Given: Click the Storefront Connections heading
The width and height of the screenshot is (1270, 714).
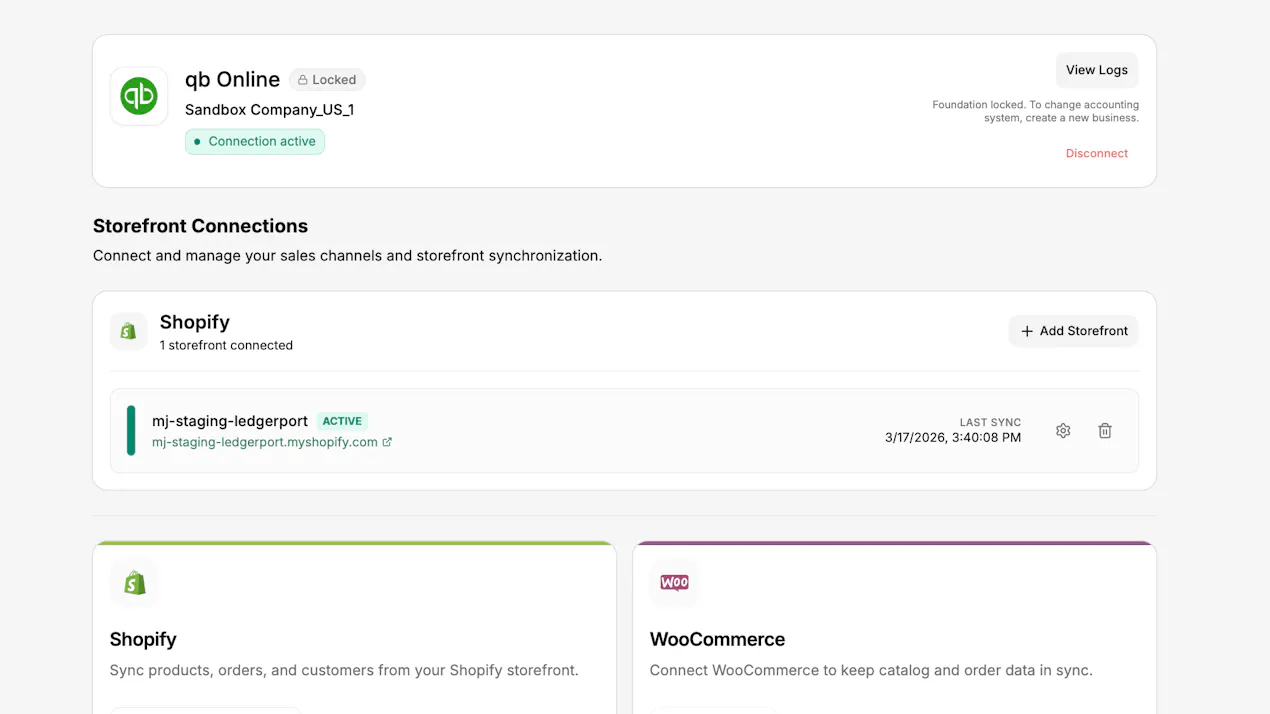Looking at the screenshot, I should [x=200, y=226].
